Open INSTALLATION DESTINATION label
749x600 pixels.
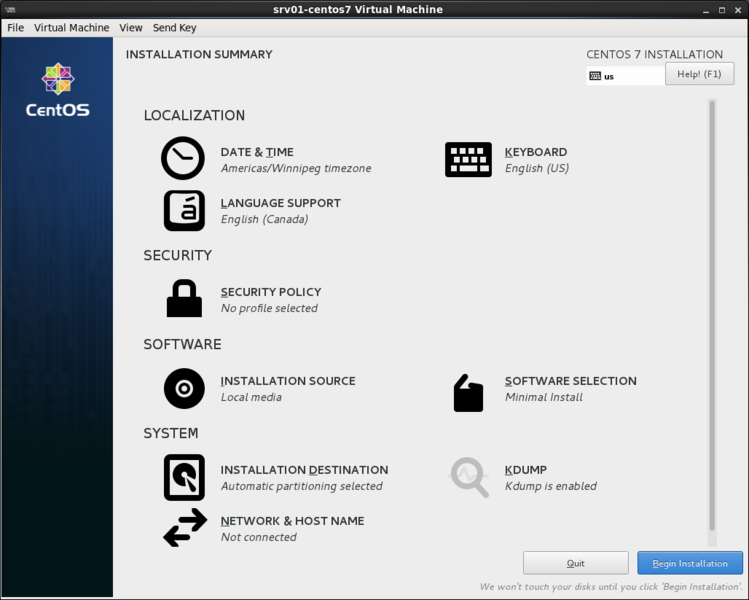[304, 470]
